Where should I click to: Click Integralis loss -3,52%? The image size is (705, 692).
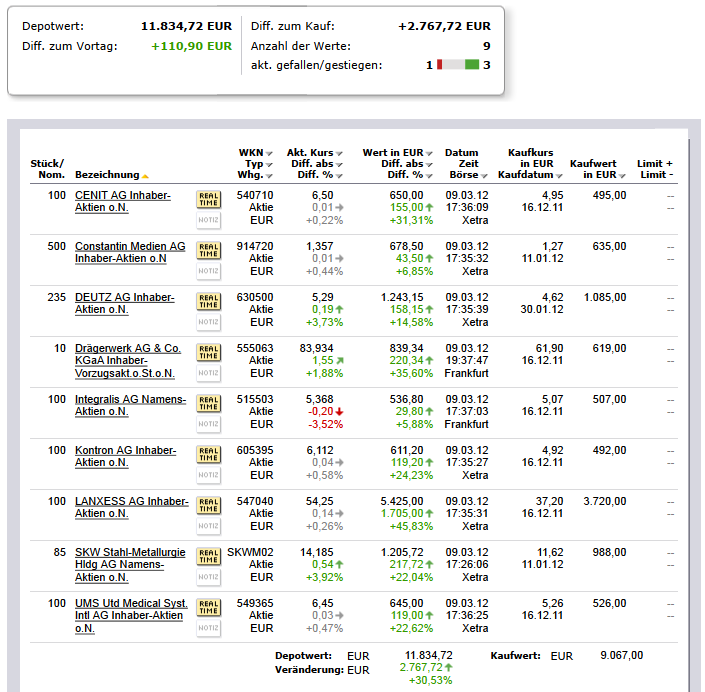(x=326, y=424)
